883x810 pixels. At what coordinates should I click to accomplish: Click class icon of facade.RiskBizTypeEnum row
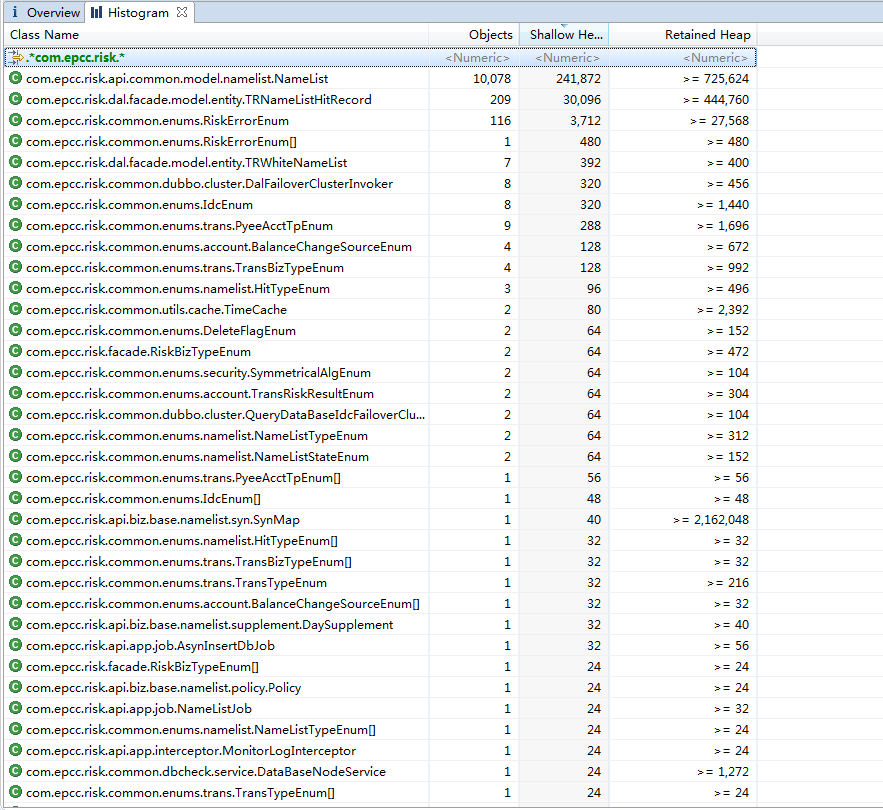(16, 351)
